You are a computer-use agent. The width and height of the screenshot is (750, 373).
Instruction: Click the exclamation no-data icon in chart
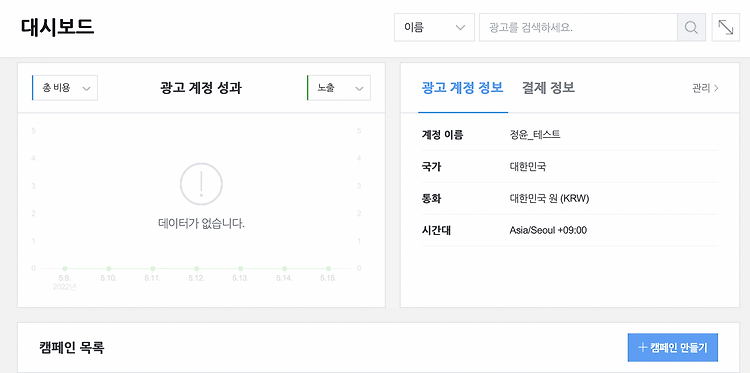click(x=201, y=184)
